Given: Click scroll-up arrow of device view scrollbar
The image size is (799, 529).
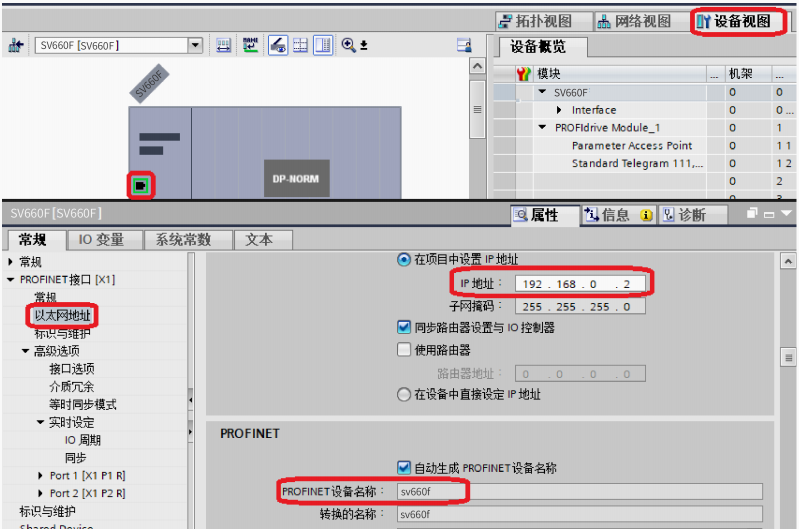Looking at the screenshot, I should click(477, 66).
